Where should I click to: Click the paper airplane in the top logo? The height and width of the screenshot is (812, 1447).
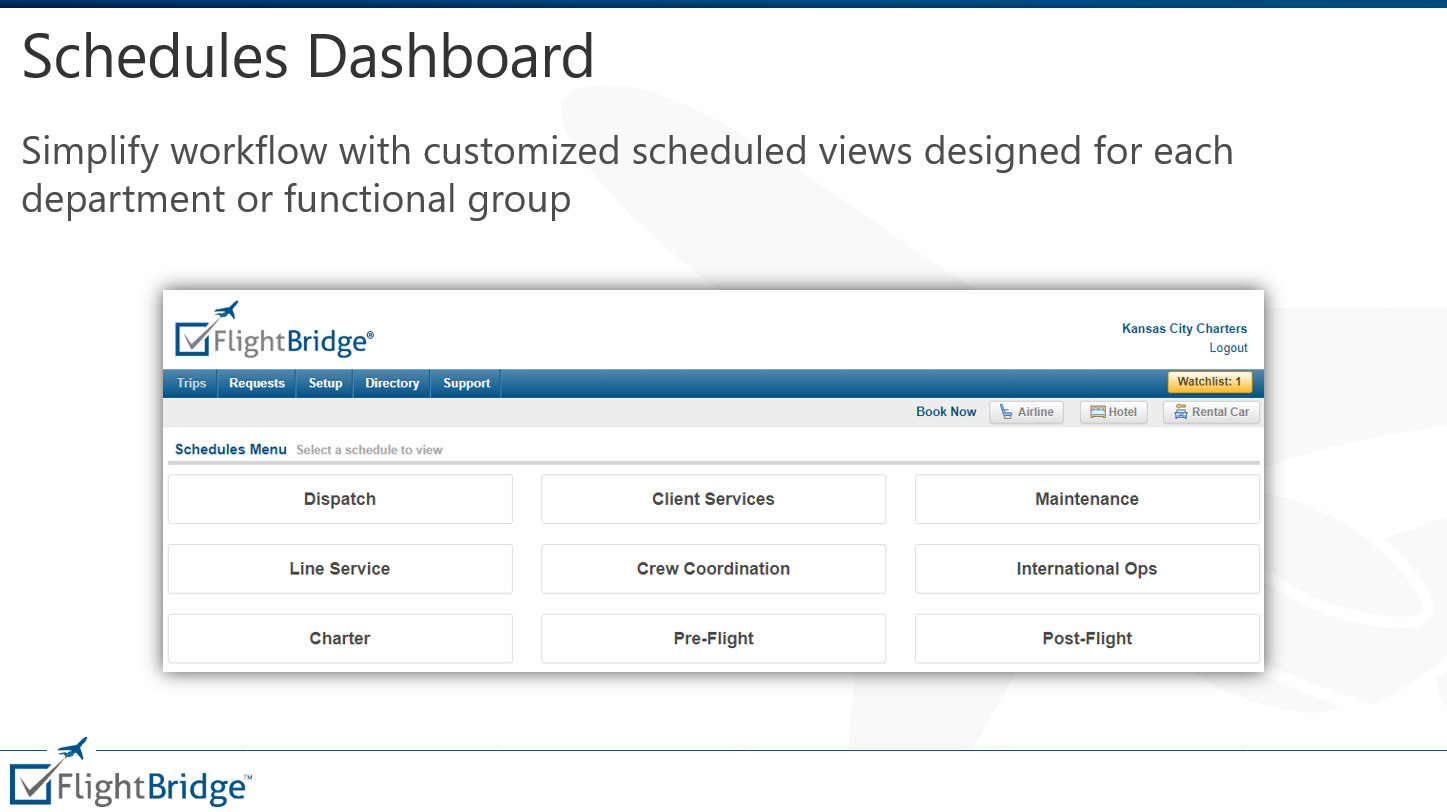tap(227, 309)
